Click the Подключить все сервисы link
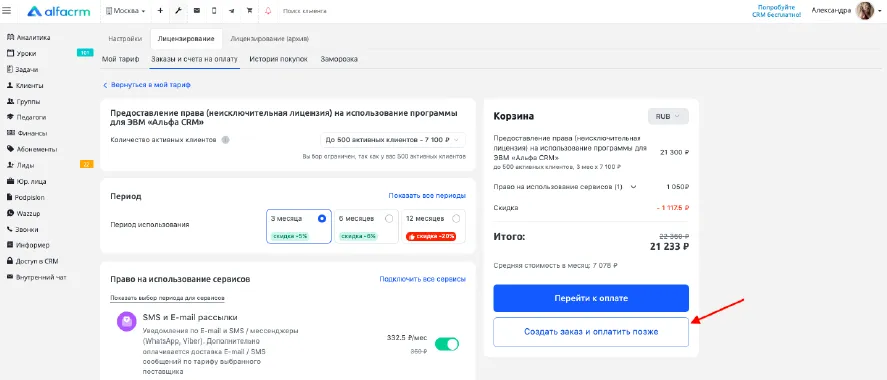Image resolution: width=887 pixels, height=380 pixels. (x=423, y=279)
